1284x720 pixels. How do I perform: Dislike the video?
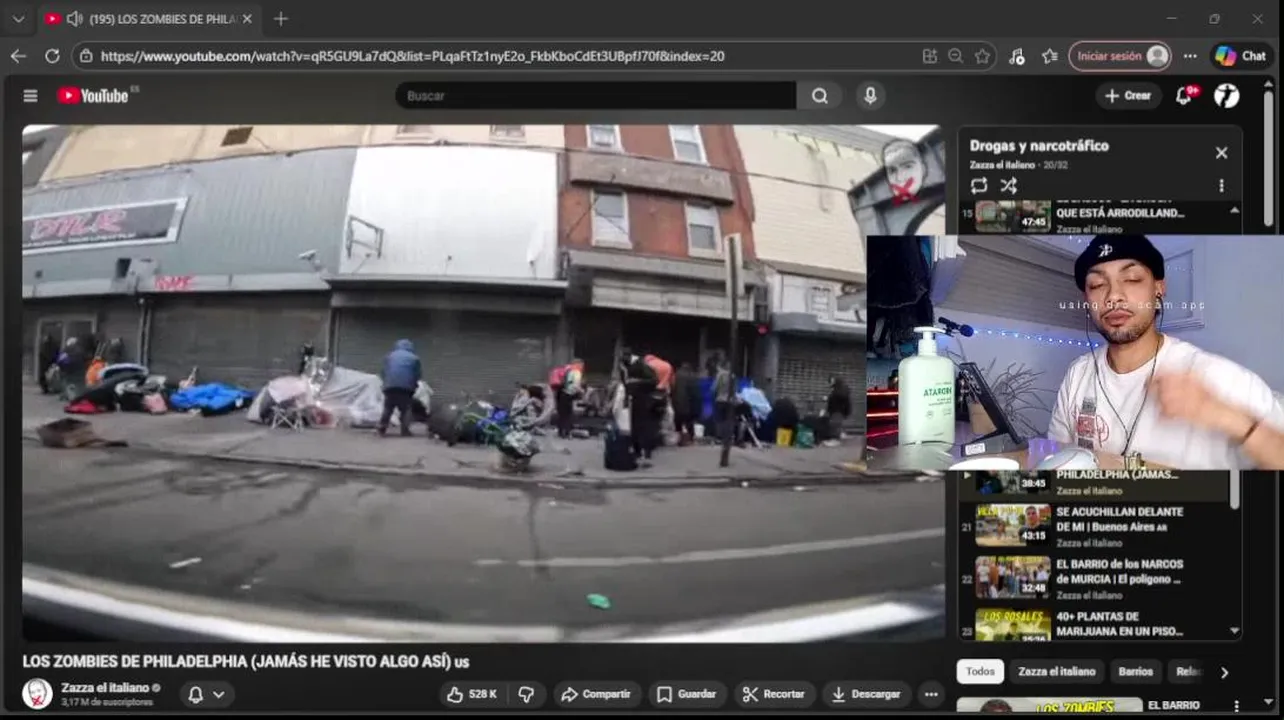click(526, 694)
